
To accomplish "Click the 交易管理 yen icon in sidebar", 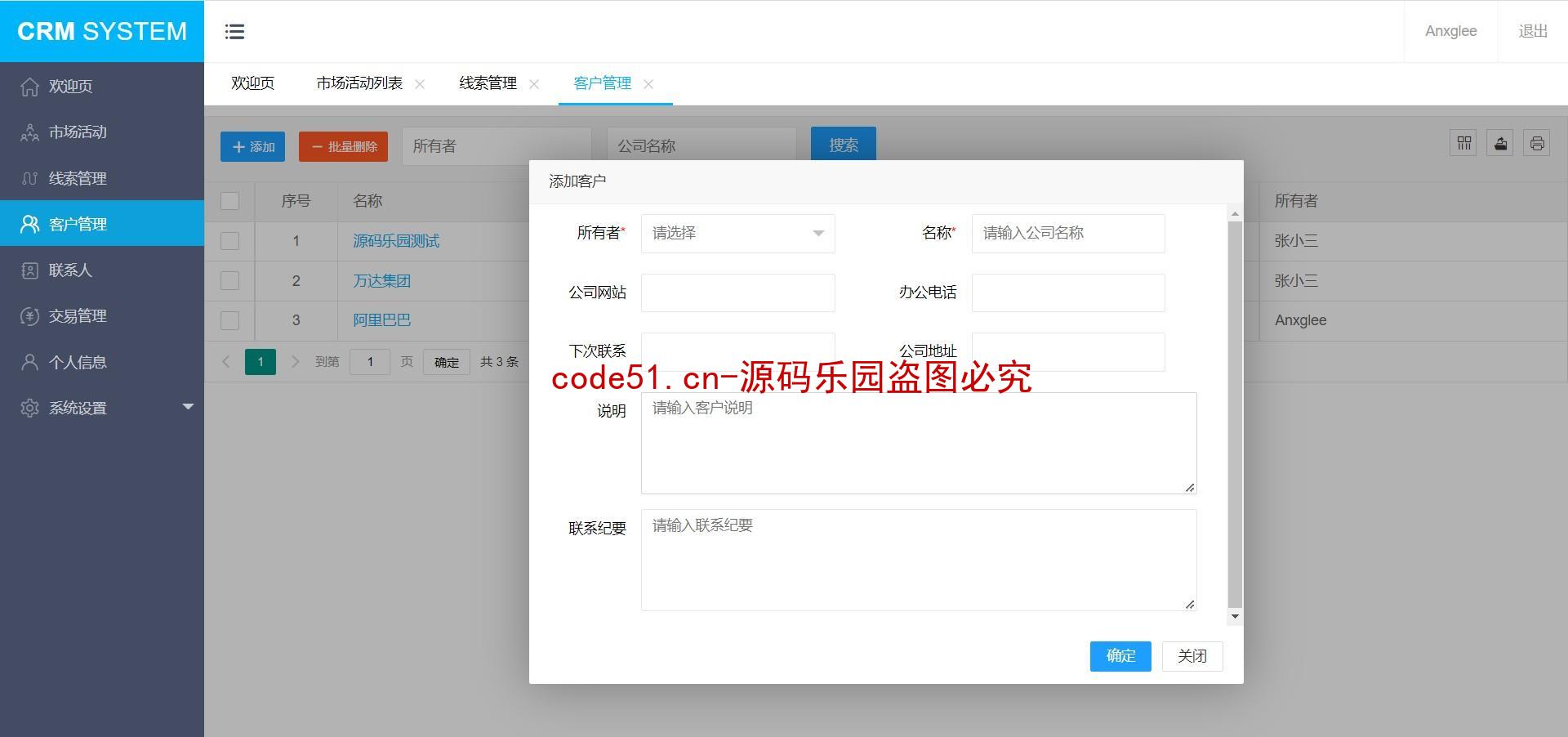I will pos(29,316).
